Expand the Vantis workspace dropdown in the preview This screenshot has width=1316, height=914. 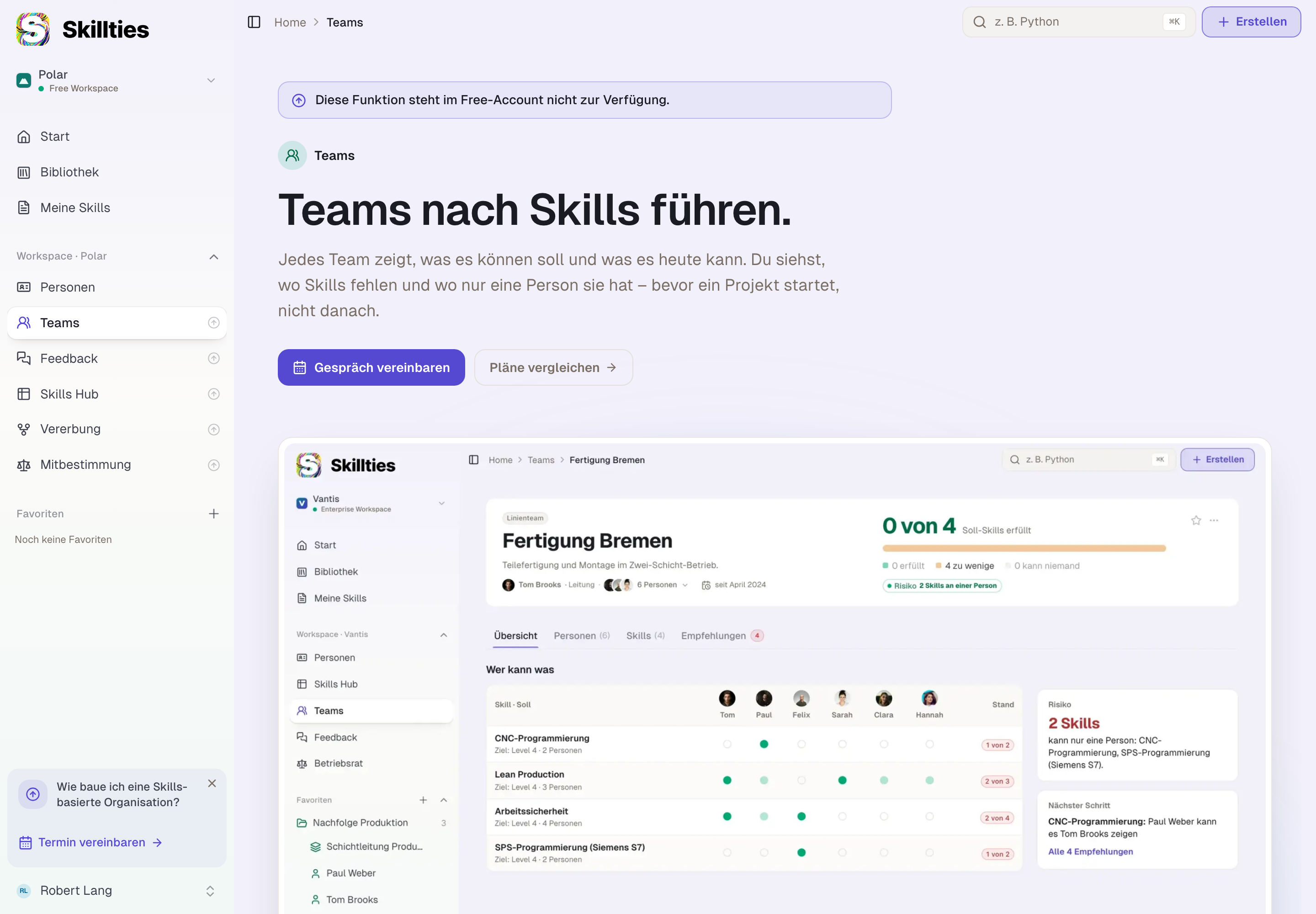[x=441, y=504]
